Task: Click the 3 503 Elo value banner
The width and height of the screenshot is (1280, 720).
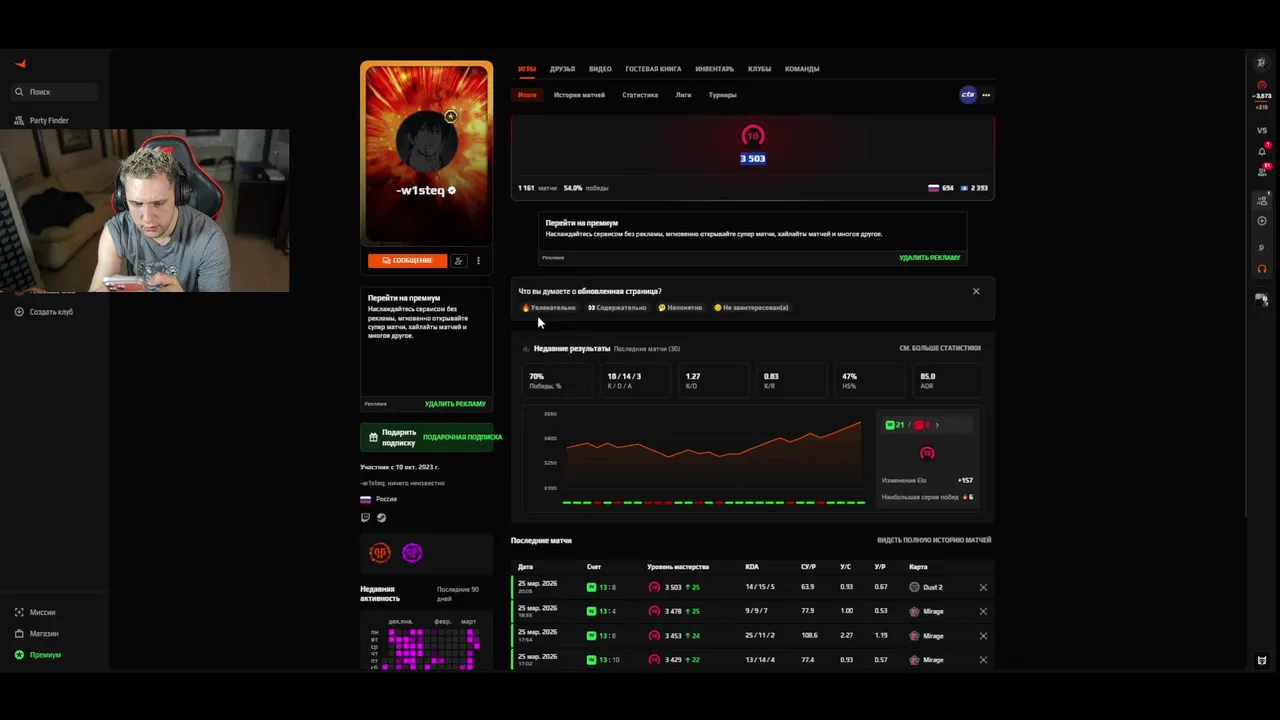Action: pos(753,158)
